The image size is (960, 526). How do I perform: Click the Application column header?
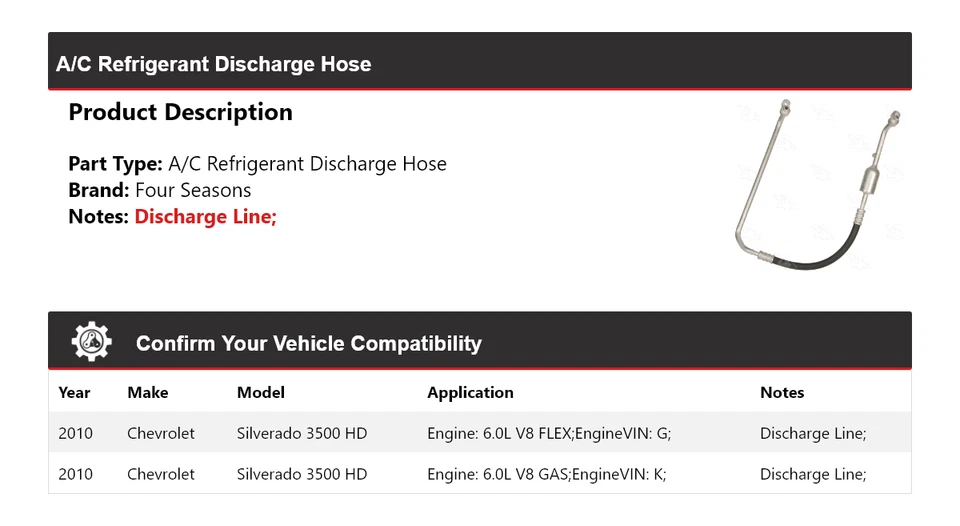tap(470, 393)
